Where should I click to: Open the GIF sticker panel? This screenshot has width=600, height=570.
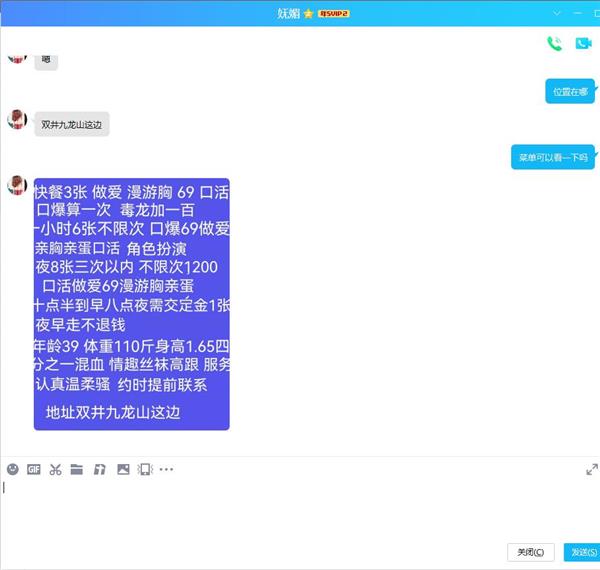(x=34, y=469)
